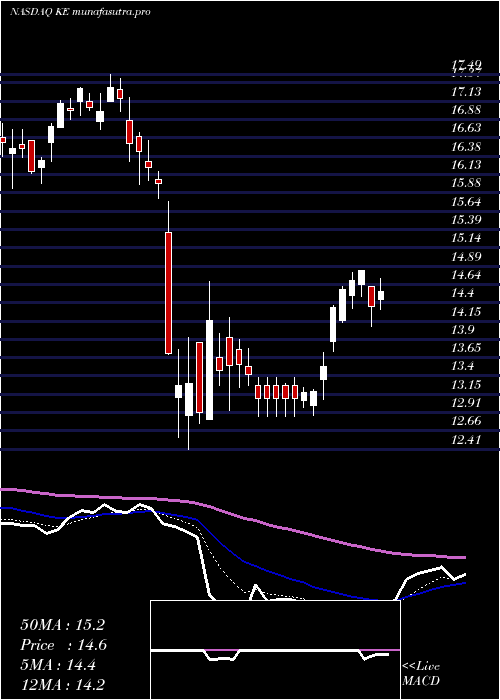The image size is (500, 700).
Task: Select the 12.66 price label
Action: pyautogui.click(x=466, y=421)
